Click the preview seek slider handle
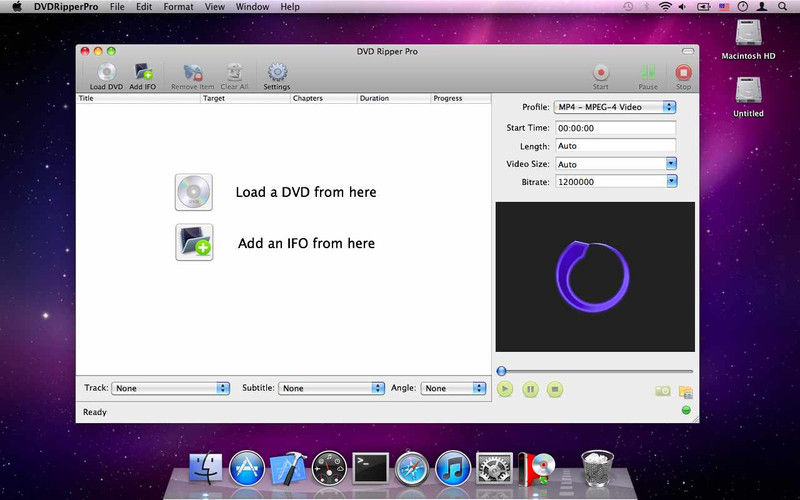 (502, 371)
